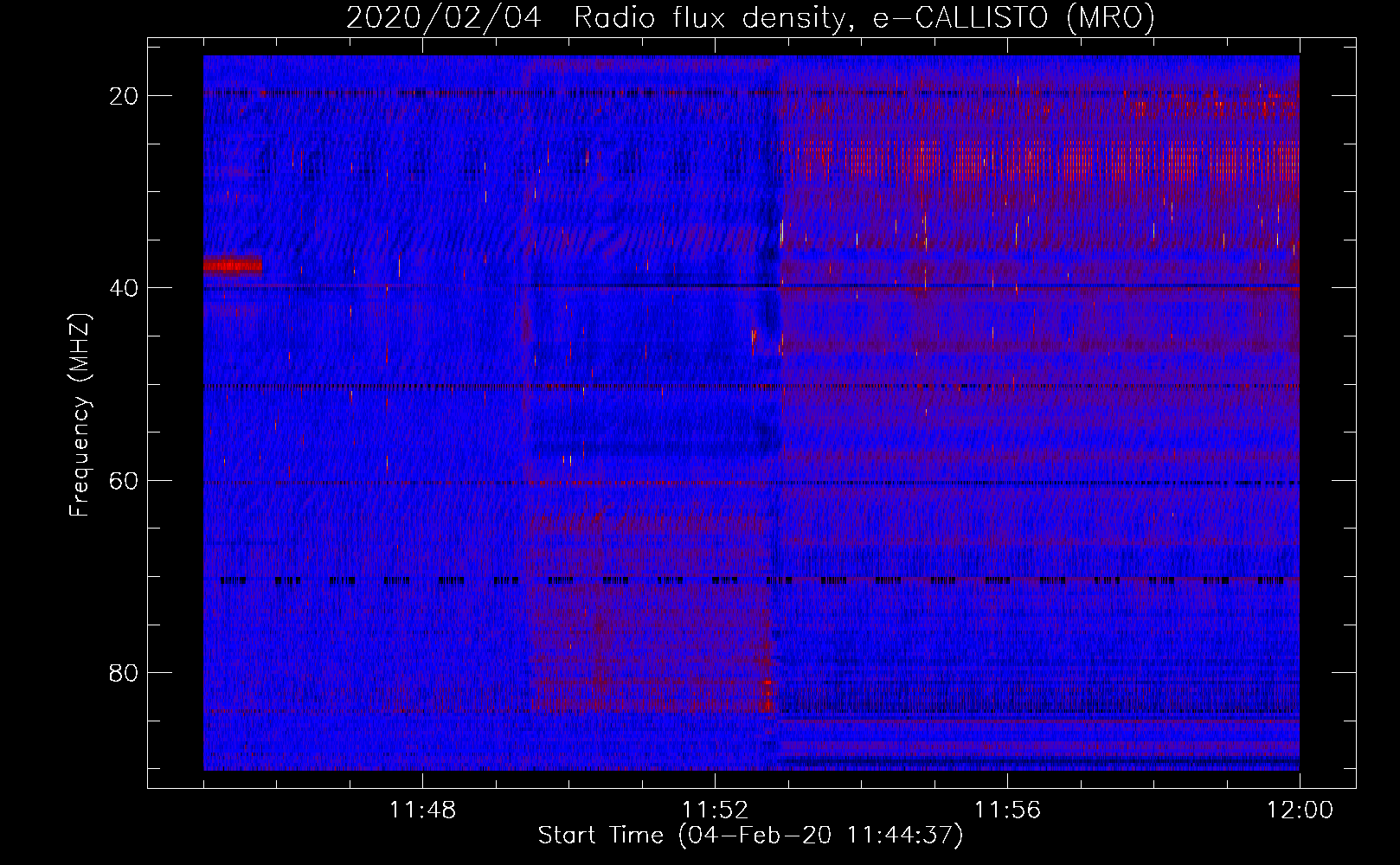Viewport: 1400px width, 865px height.
Task: Click the red burst near 82 MHz at 11:52
Action: coord(767,695)
